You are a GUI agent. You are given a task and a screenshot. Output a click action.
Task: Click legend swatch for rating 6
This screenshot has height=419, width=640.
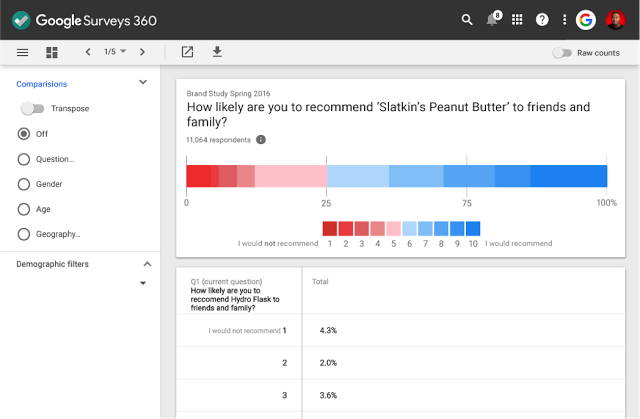pos(409,228)
